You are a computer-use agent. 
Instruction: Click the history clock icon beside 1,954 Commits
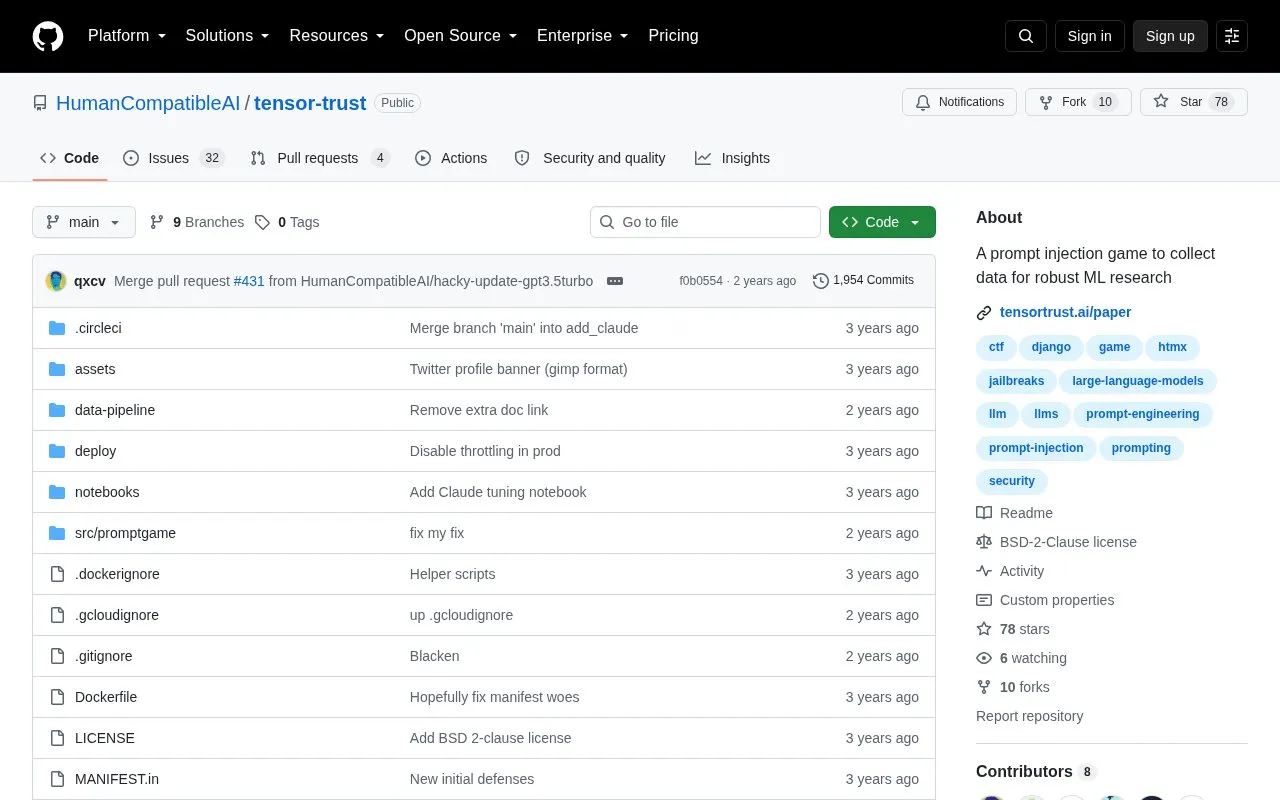point(821,281)
